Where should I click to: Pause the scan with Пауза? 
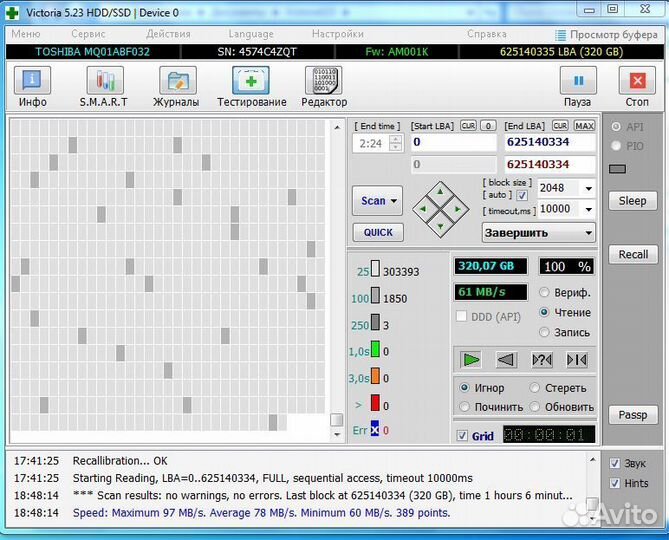pyautogui.click(x=578, y=81)
